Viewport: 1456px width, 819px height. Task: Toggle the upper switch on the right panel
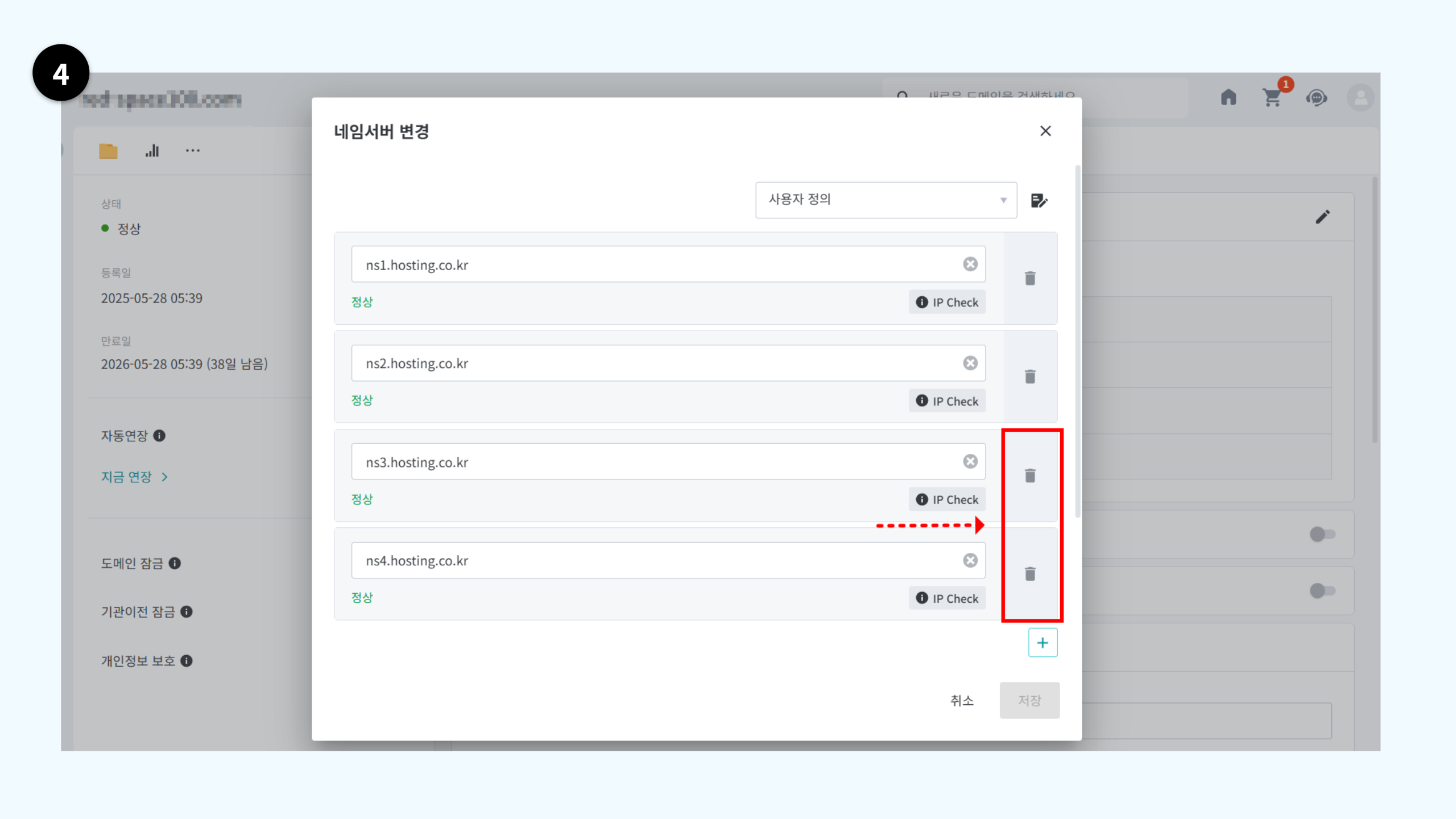point(1322,534)
